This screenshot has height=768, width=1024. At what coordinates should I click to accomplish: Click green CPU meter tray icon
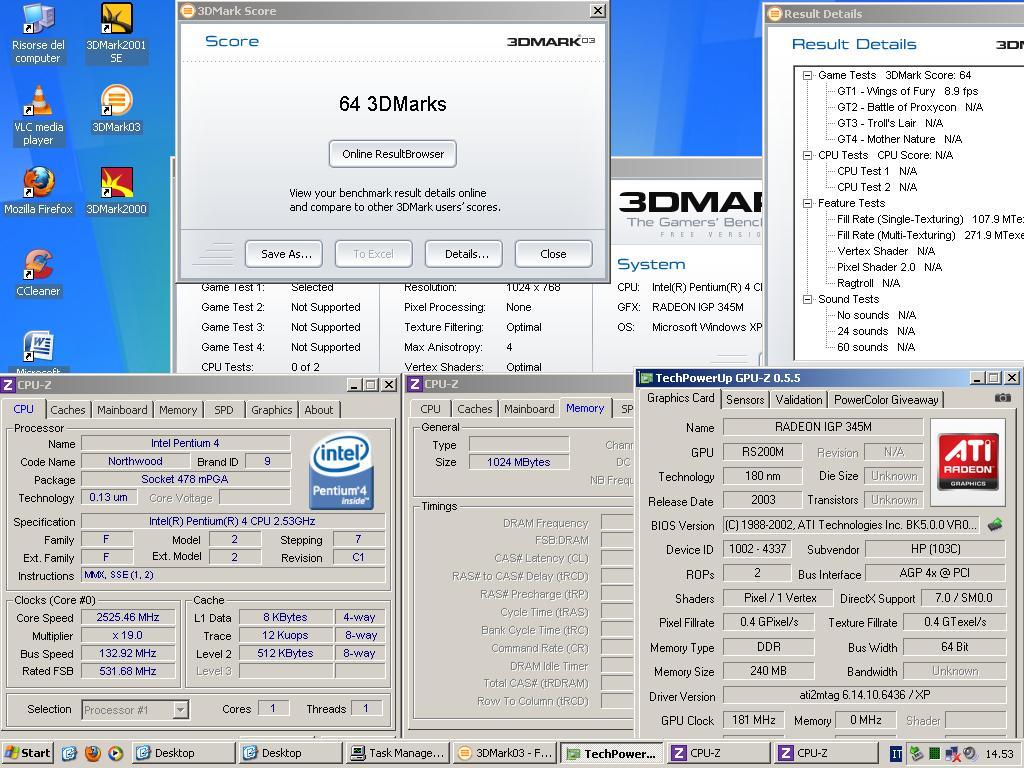[935, 754]
